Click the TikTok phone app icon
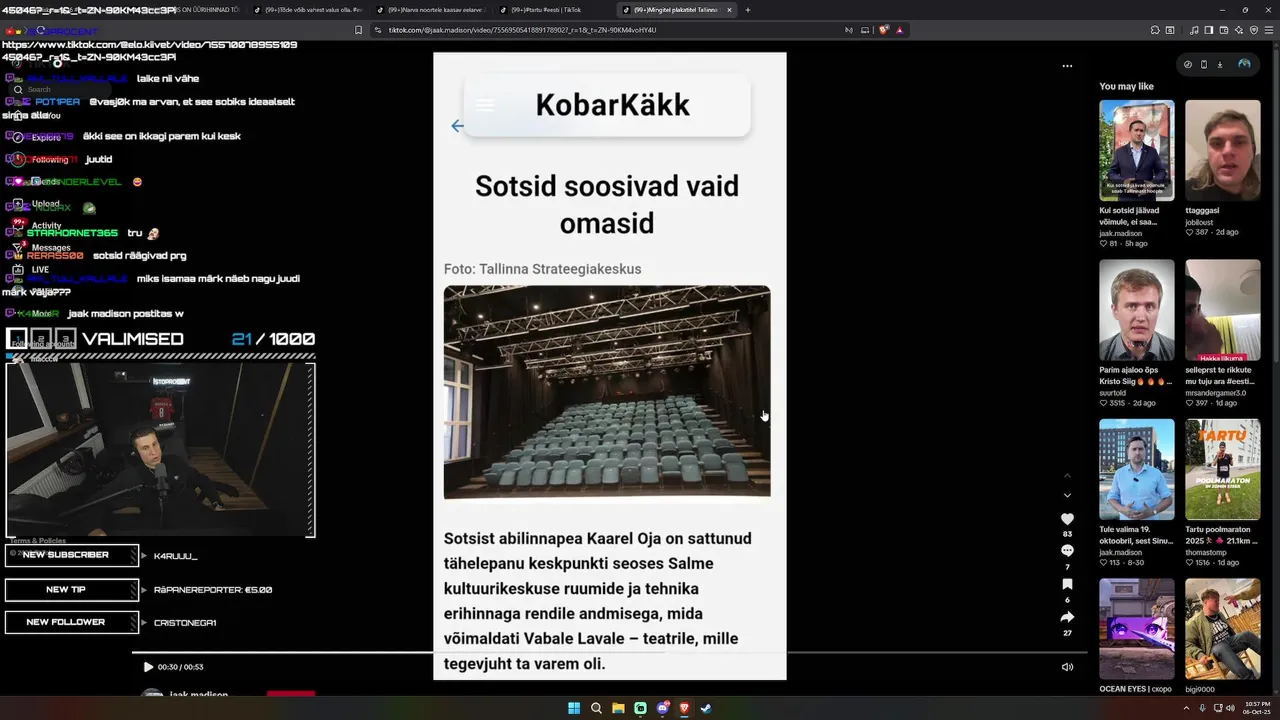Image resolution: width=1280 pixels, height=720 pixels. (1203, 64)
